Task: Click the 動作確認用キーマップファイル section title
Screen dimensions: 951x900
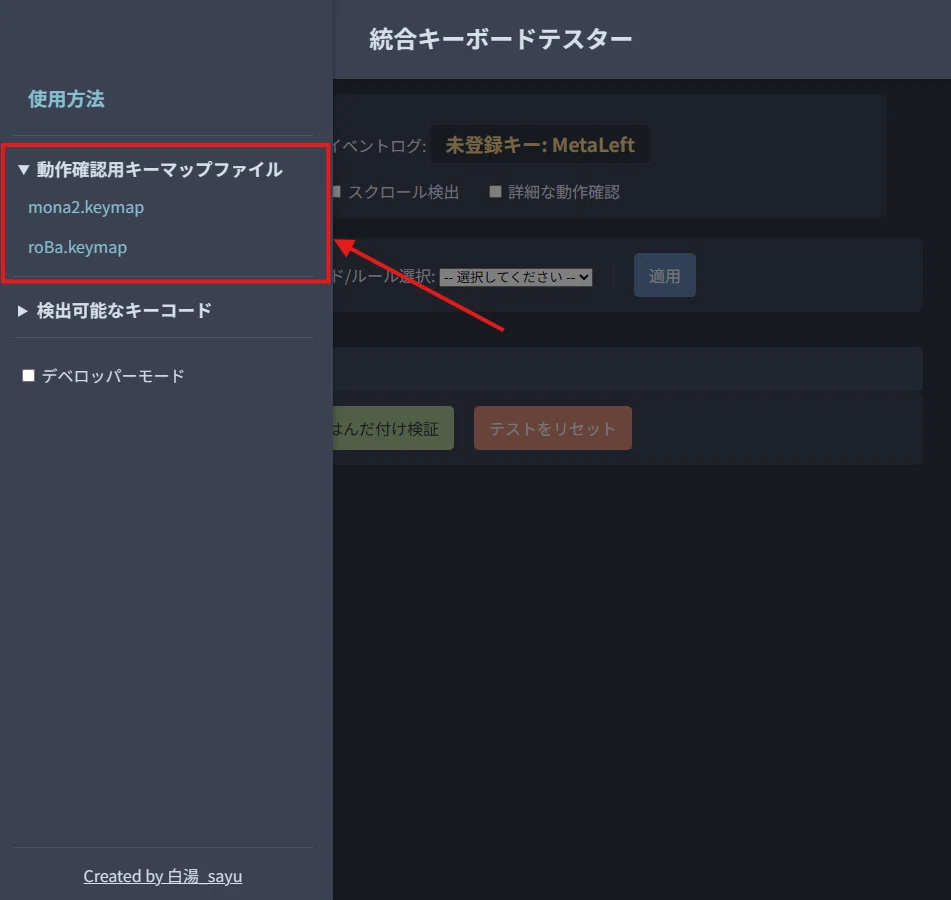Action: (160, 170)
